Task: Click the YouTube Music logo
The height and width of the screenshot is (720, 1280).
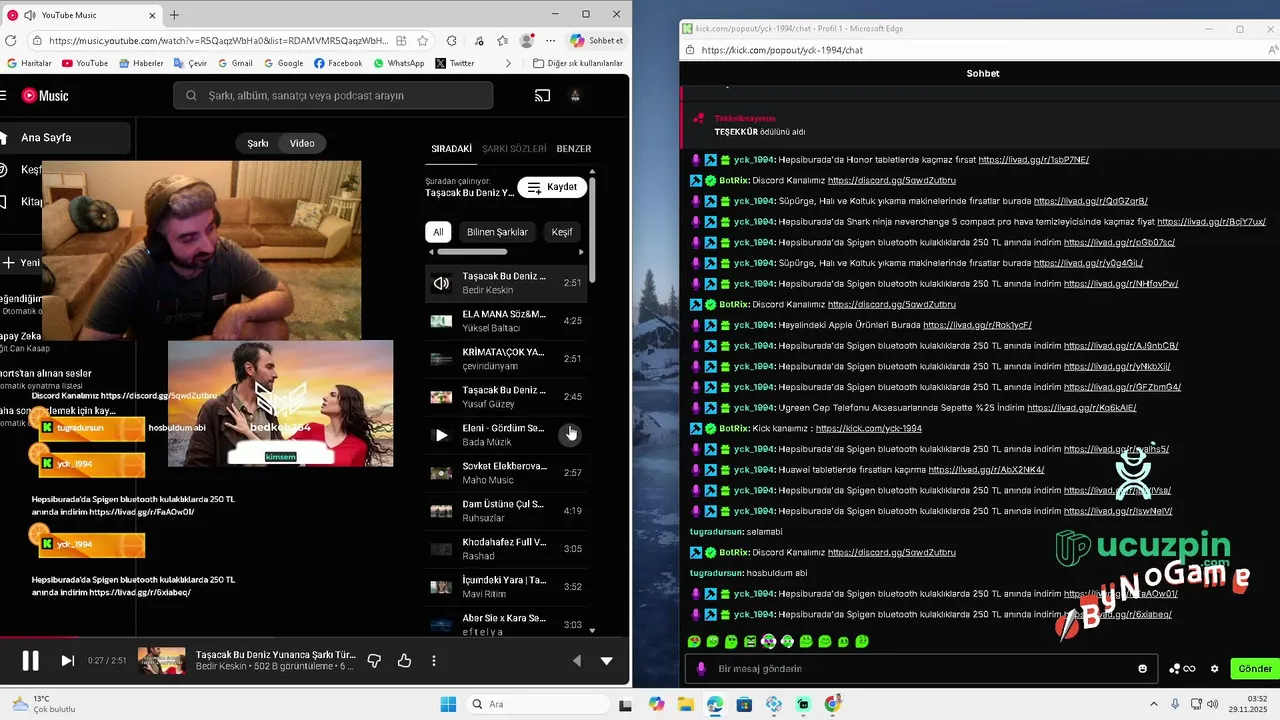Action: 45,96
